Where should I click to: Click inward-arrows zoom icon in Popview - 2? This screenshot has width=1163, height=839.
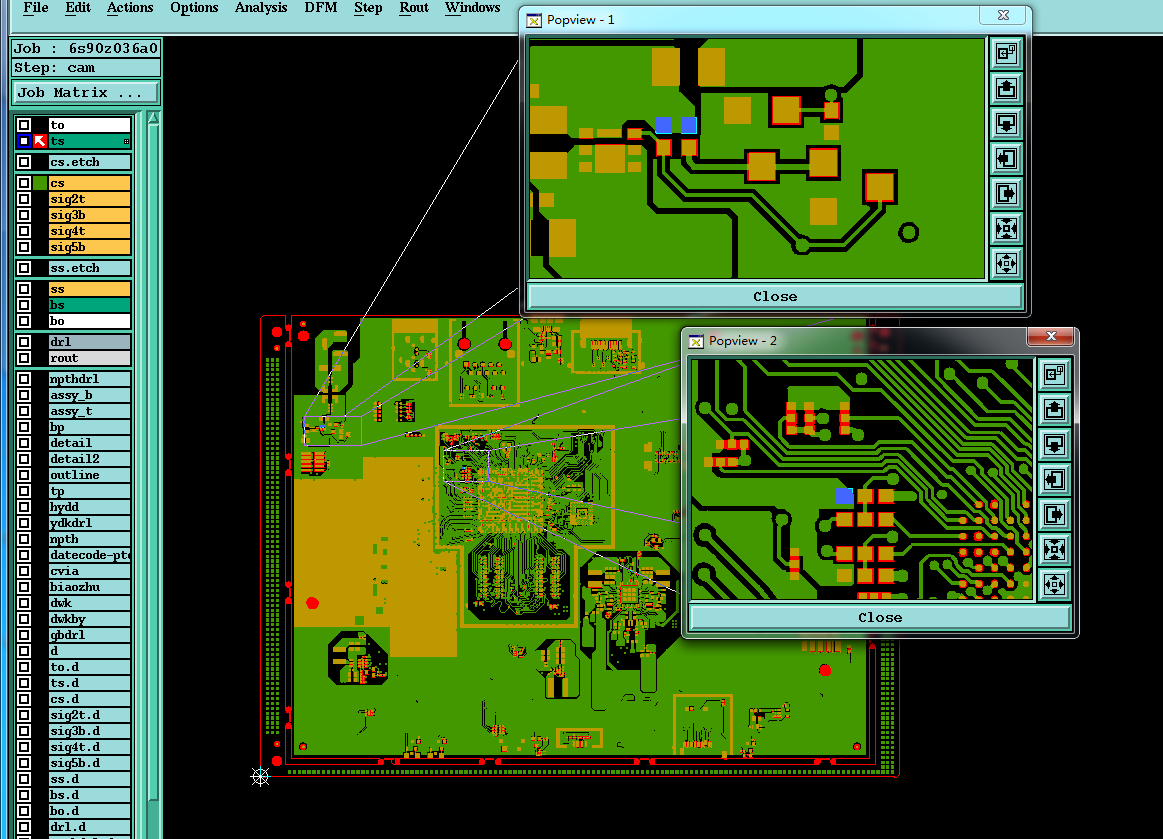coord(1054,549)
